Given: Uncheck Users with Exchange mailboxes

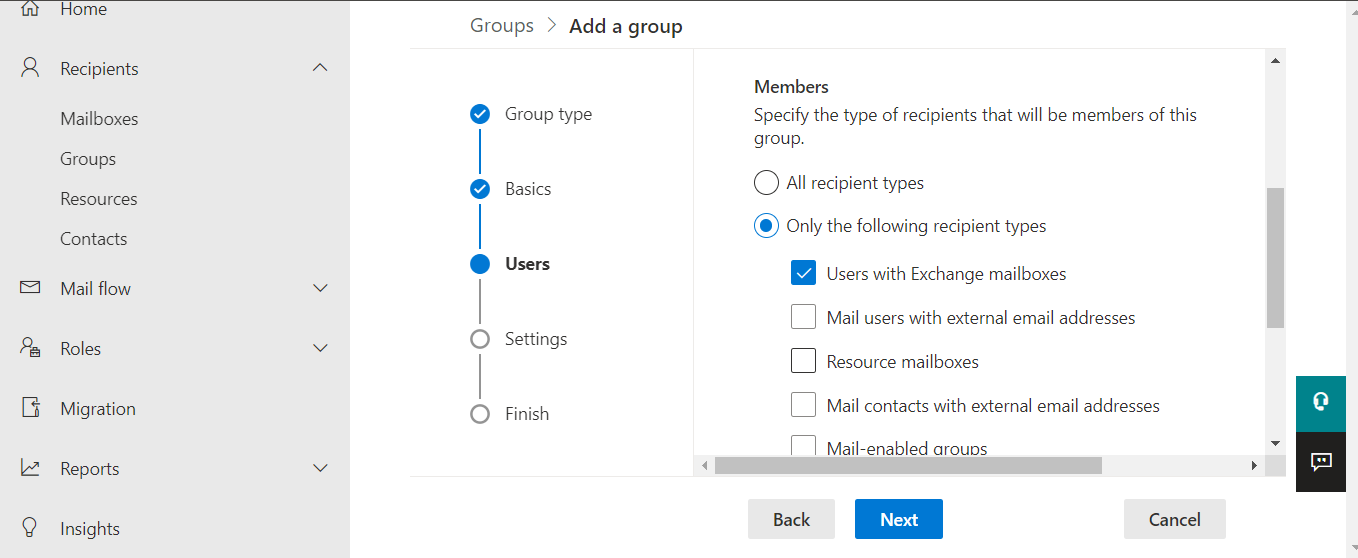Looking at the screenshot, I should 804,273.
